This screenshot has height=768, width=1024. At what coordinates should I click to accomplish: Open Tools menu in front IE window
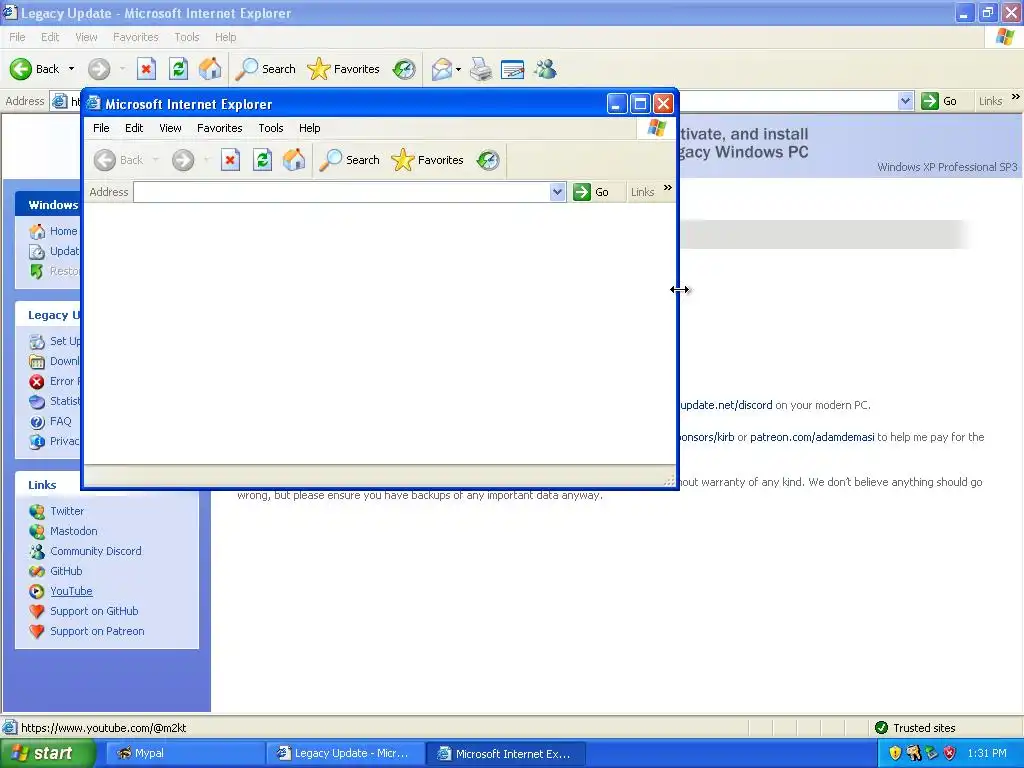pos(270,128)
